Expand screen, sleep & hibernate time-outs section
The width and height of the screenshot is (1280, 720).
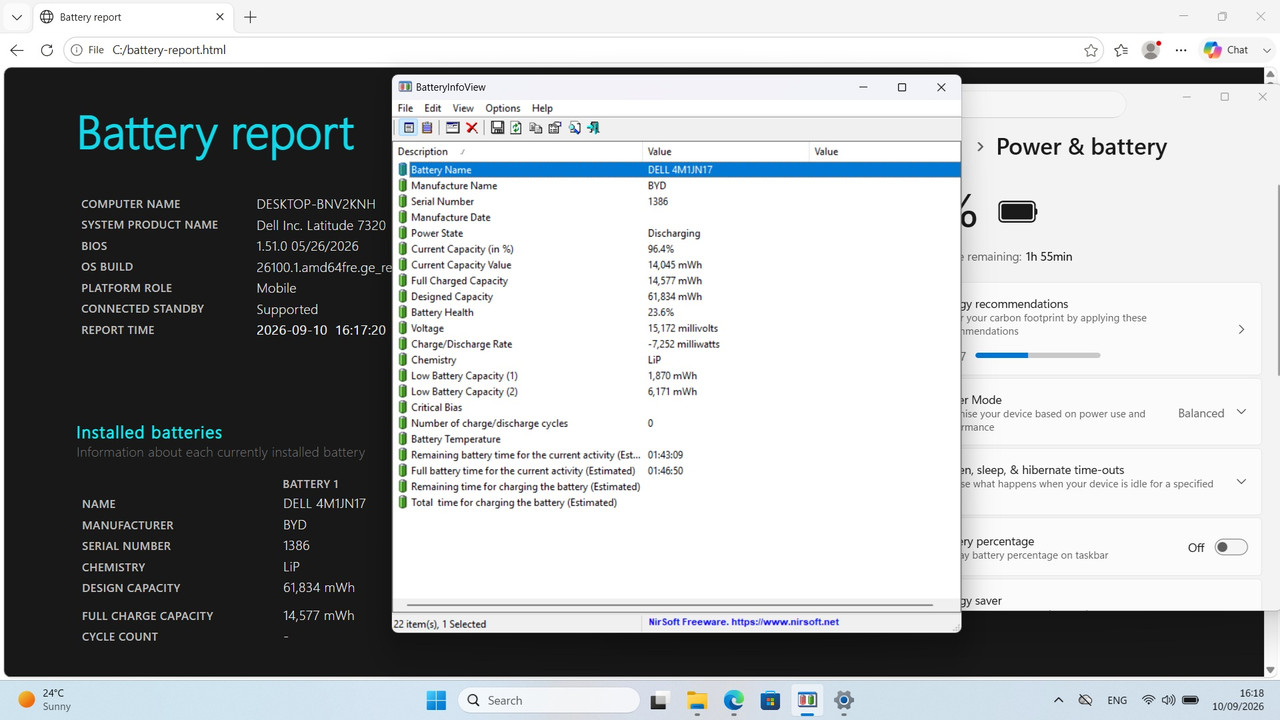[x=1241, y=481]
